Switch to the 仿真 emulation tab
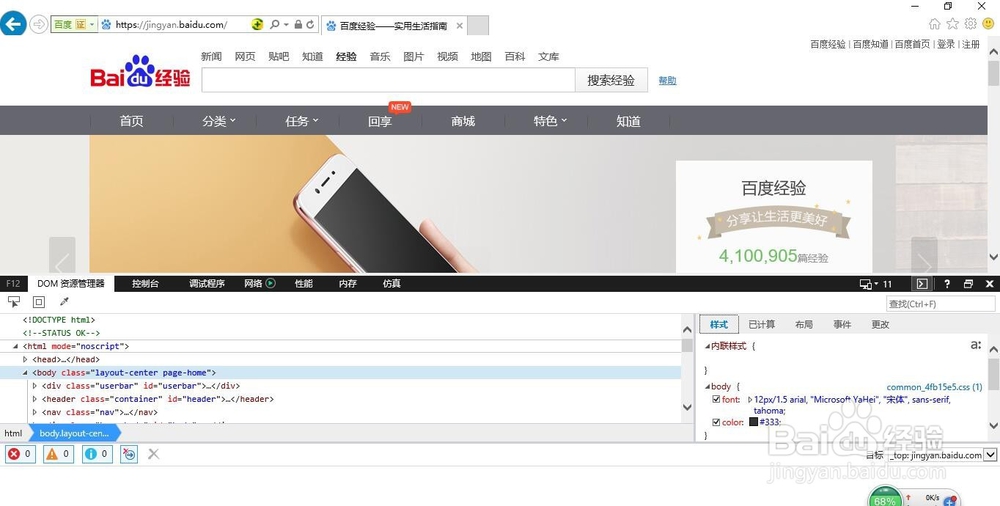Image resolution: width=1000 pixels, height=506 pixels. [x=392, y=284]
